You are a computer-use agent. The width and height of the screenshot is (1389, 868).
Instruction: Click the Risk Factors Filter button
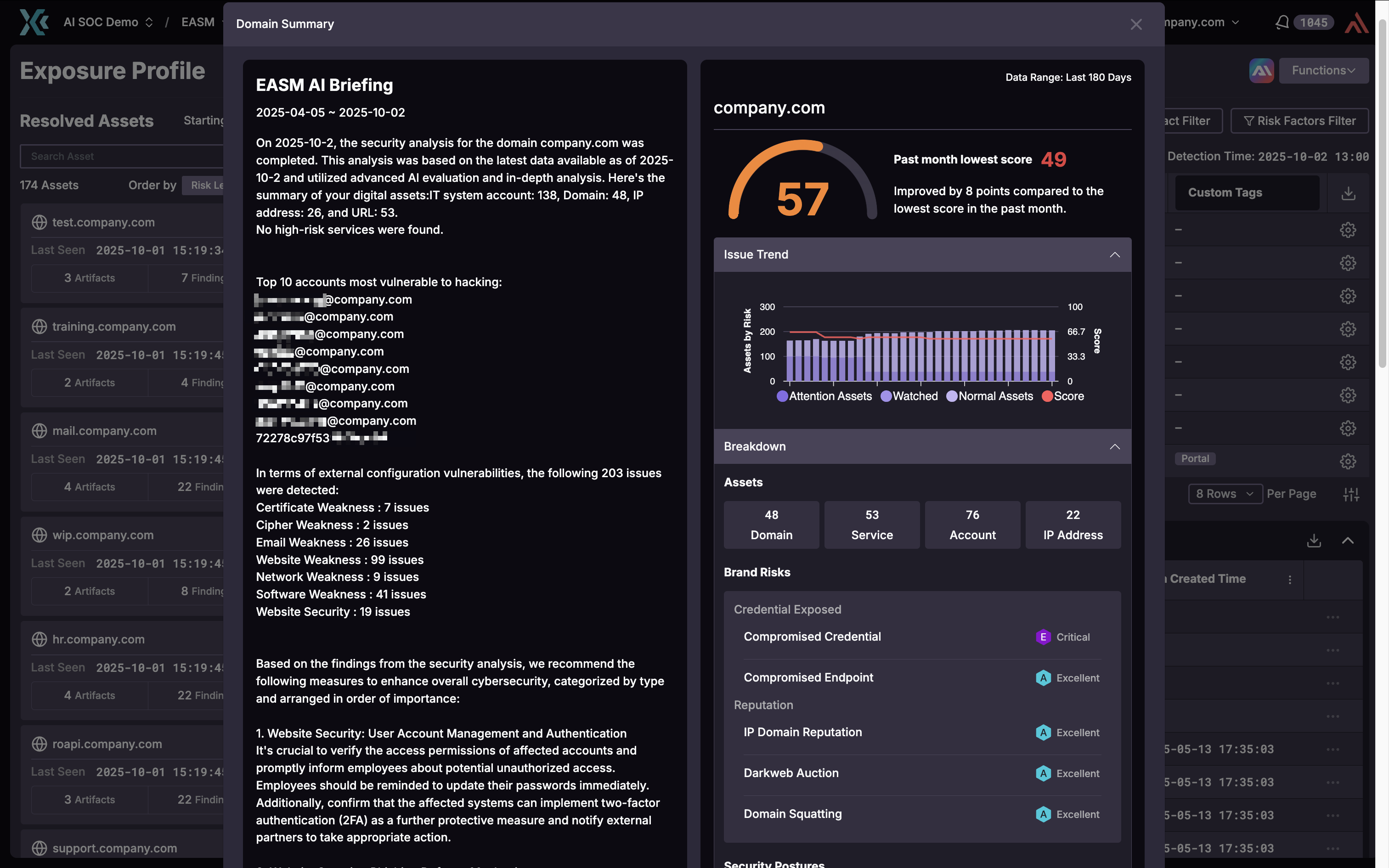[1299, 120]
